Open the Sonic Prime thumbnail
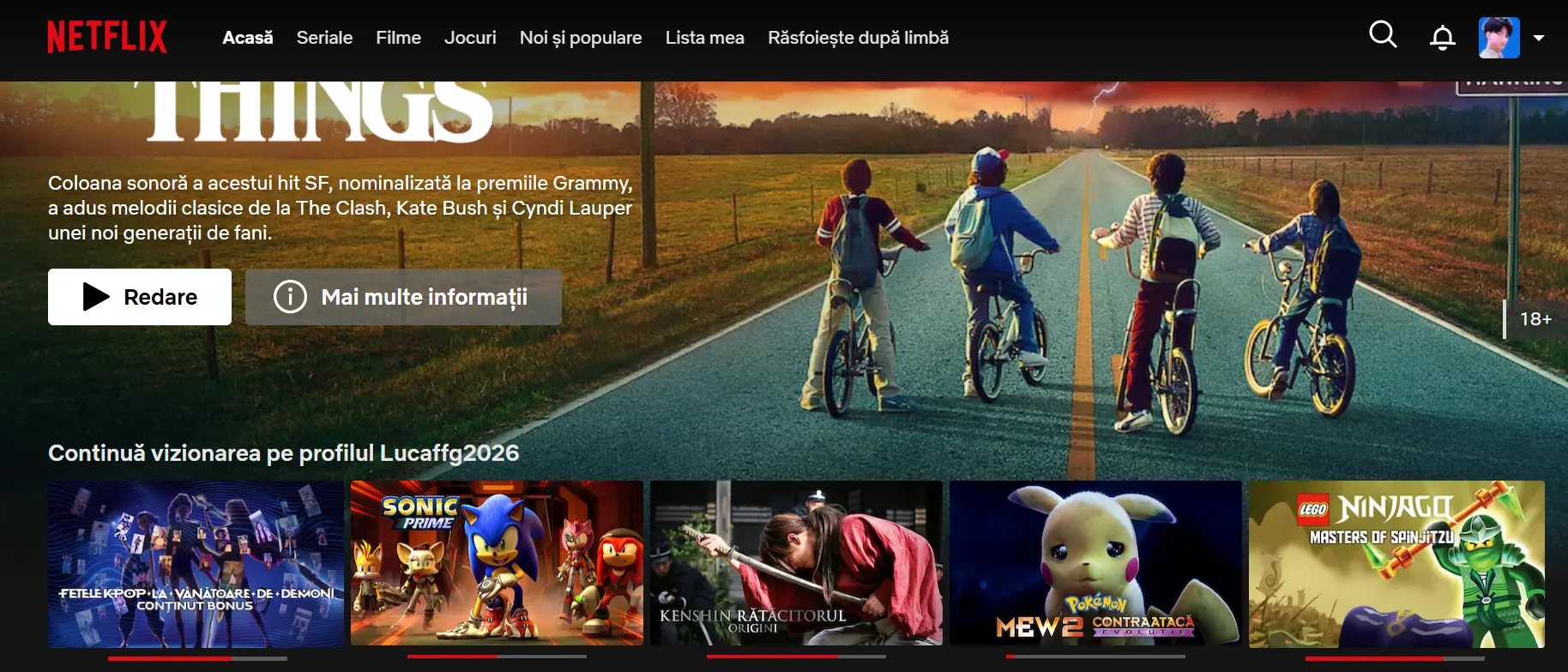This screenshot has width=1568, height=672. pyautogui.click(x=497, y=564)
